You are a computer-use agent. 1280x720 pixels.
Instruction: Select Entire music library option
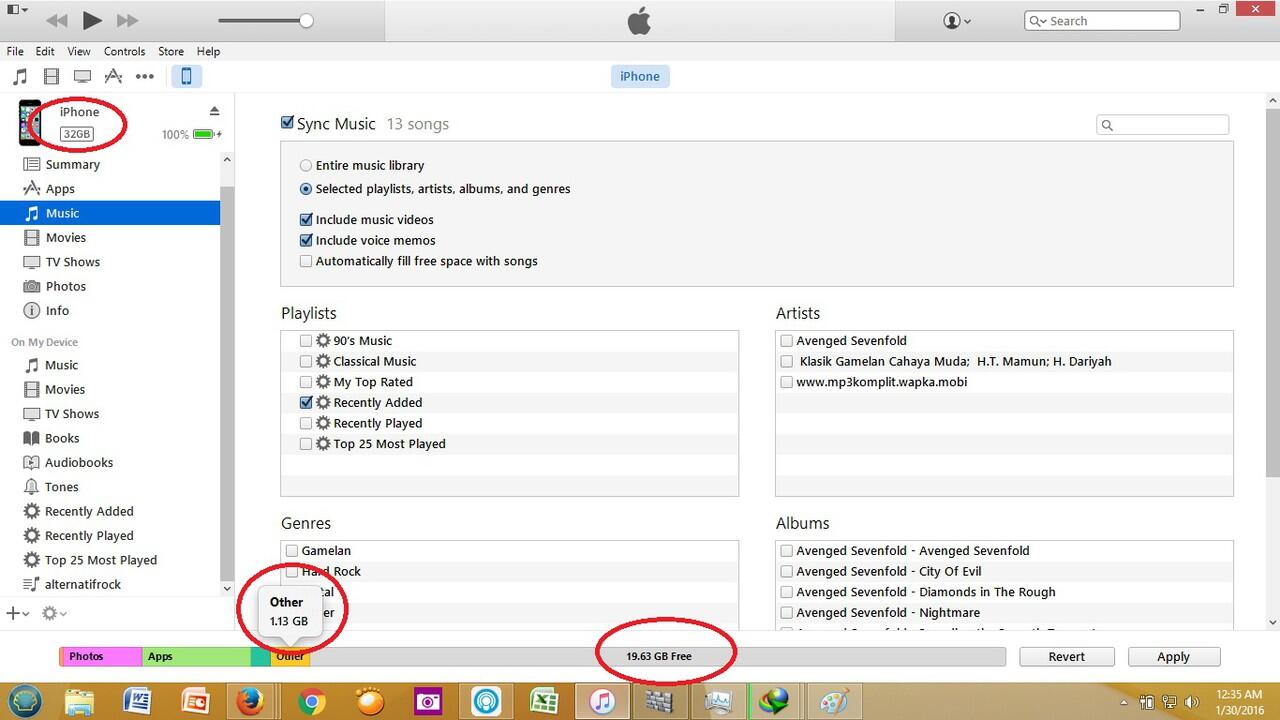tap(306, 165)
